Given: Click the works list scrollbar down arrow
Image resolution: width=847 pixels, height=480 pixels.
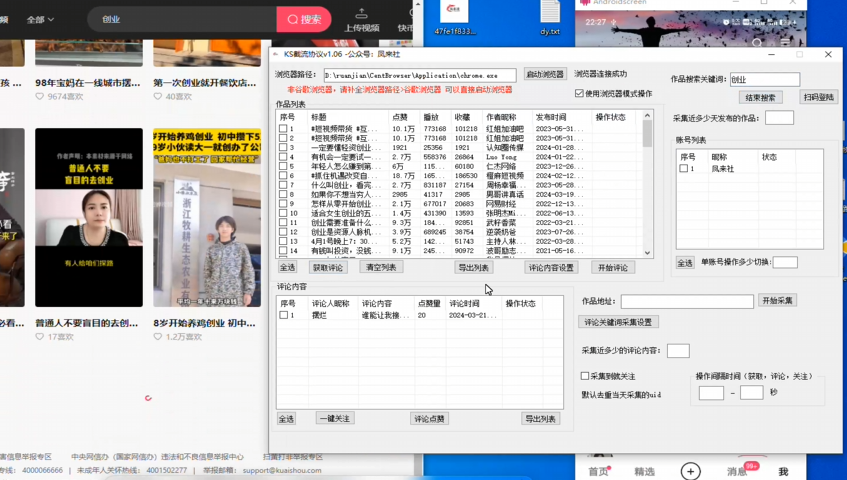Looking at the screenshot, I should [x=647, y=253].
